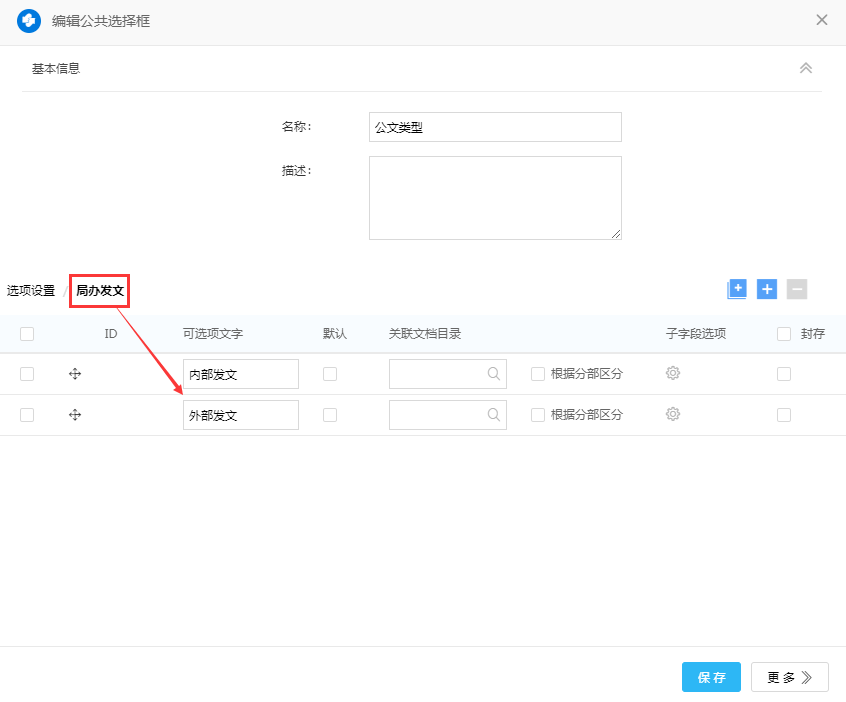Enable 根据分部区分 for 外部发文 row
Viewport: 846px width, 702px height.
[x=538, y=415]
